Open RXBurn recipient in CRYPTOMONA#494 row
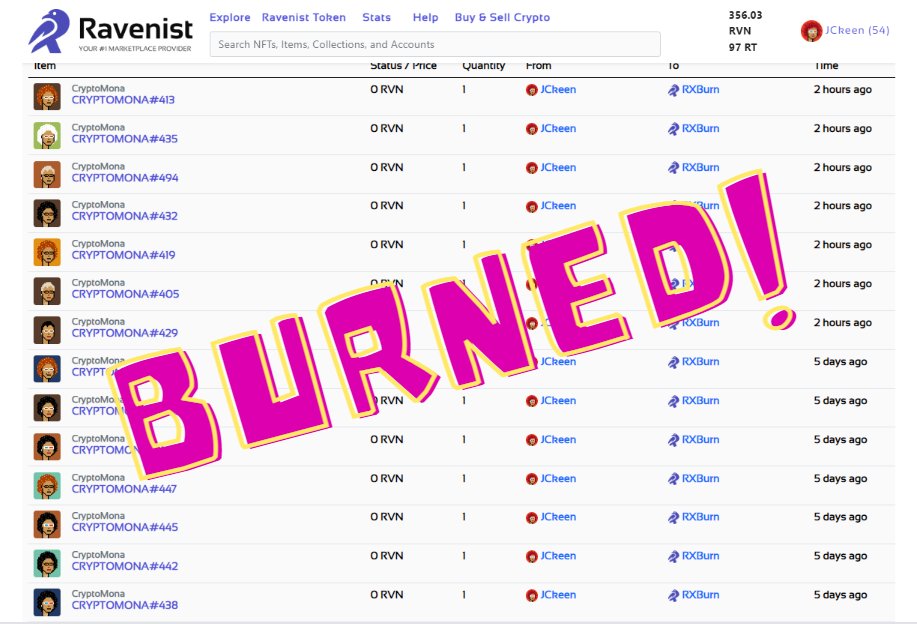The width and height of the screenshot is (917, 624). click(x=701, y=167)
